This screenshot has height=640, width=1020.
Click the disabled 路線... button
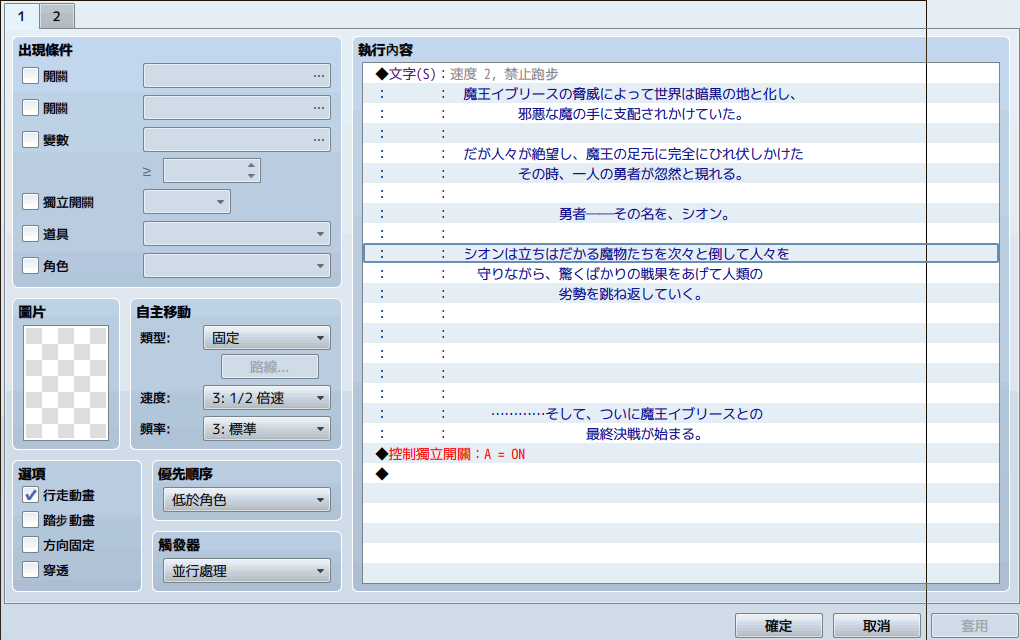tap(270, 367)
